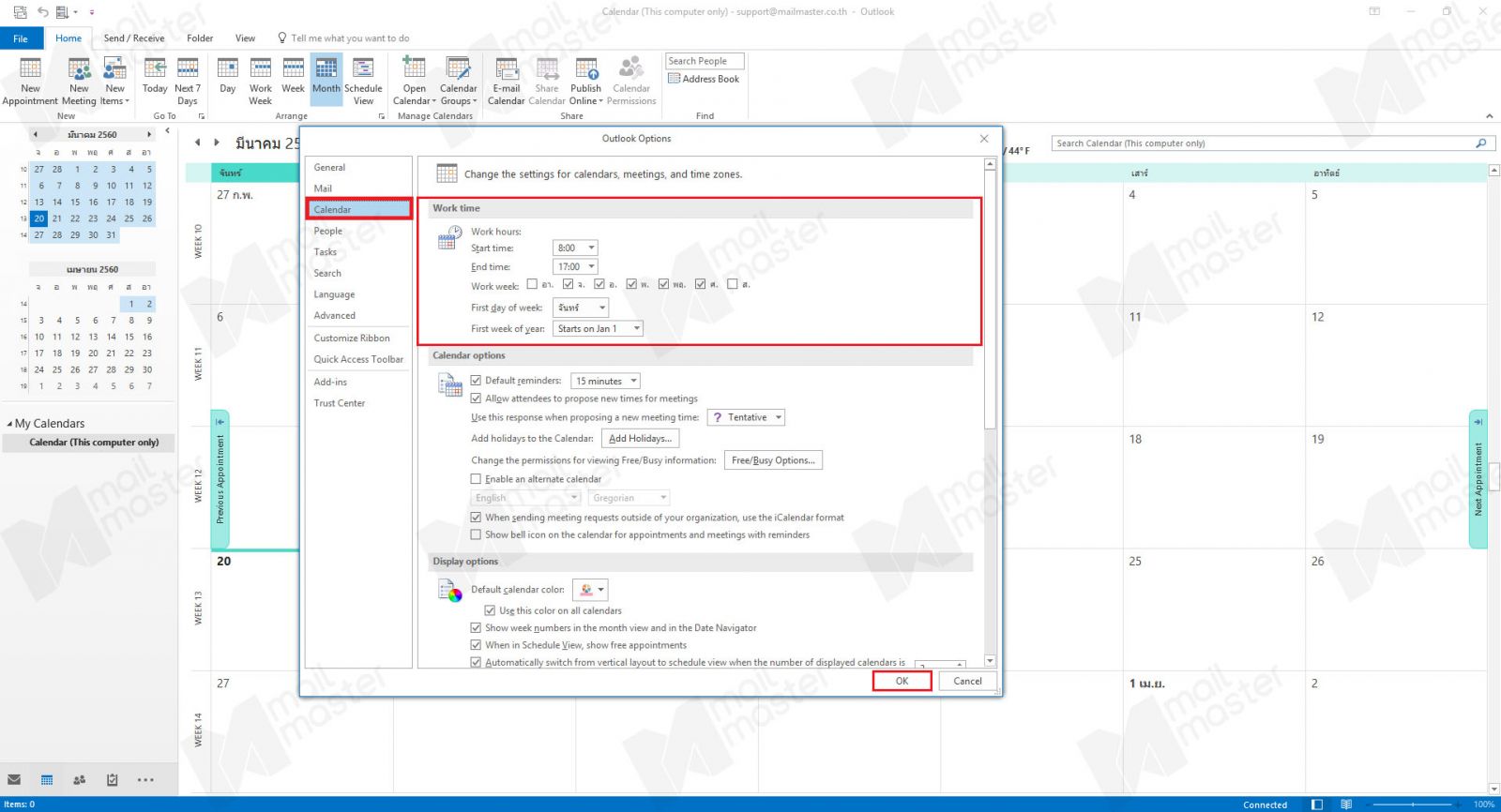1501x812 pixels.
Task: Switch to the Send / Receive tab
Action: point(134,38)
